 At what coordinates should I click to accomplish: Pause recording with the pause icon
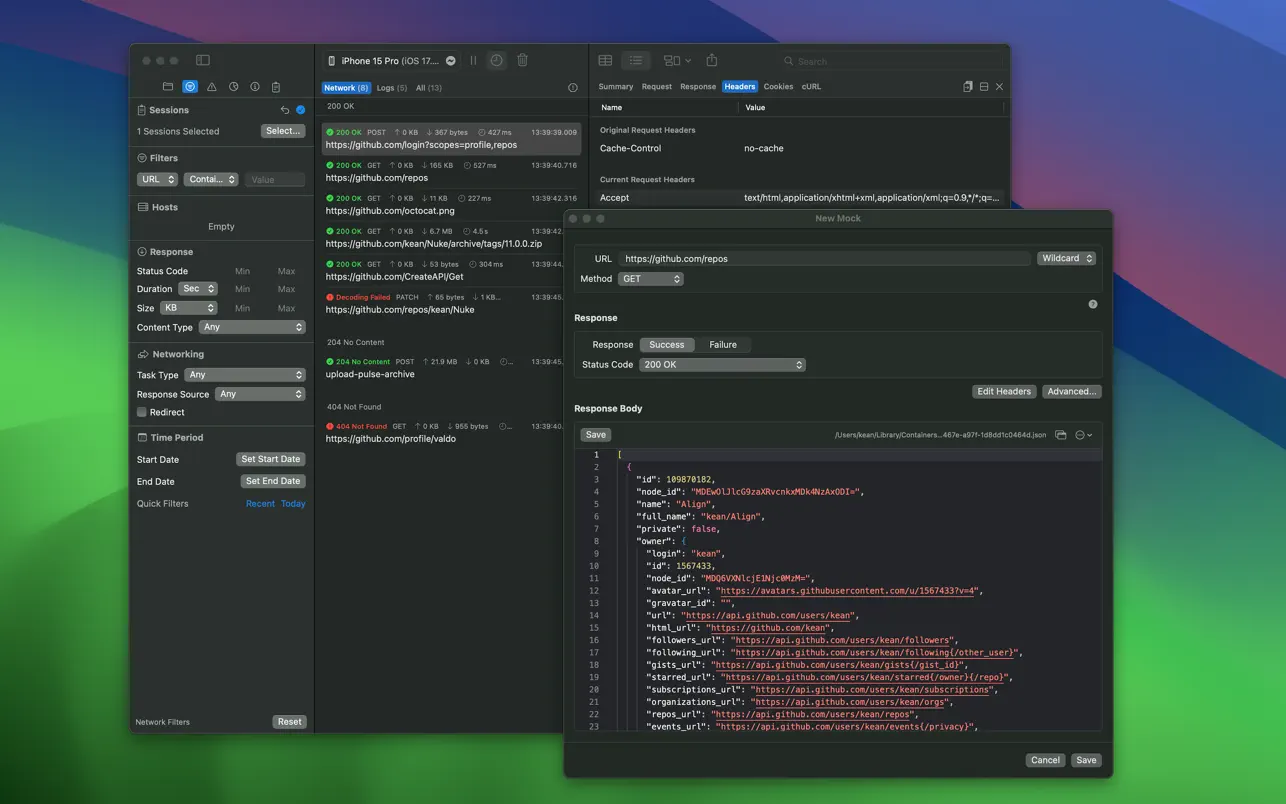[474, 60]
